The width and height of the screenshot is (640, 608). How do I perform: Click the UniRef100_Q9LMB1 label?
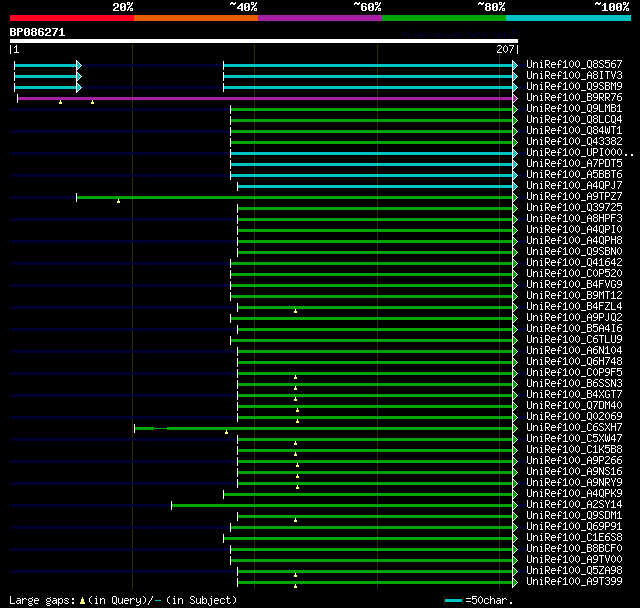pyautogui.click(x=574, y=109)
